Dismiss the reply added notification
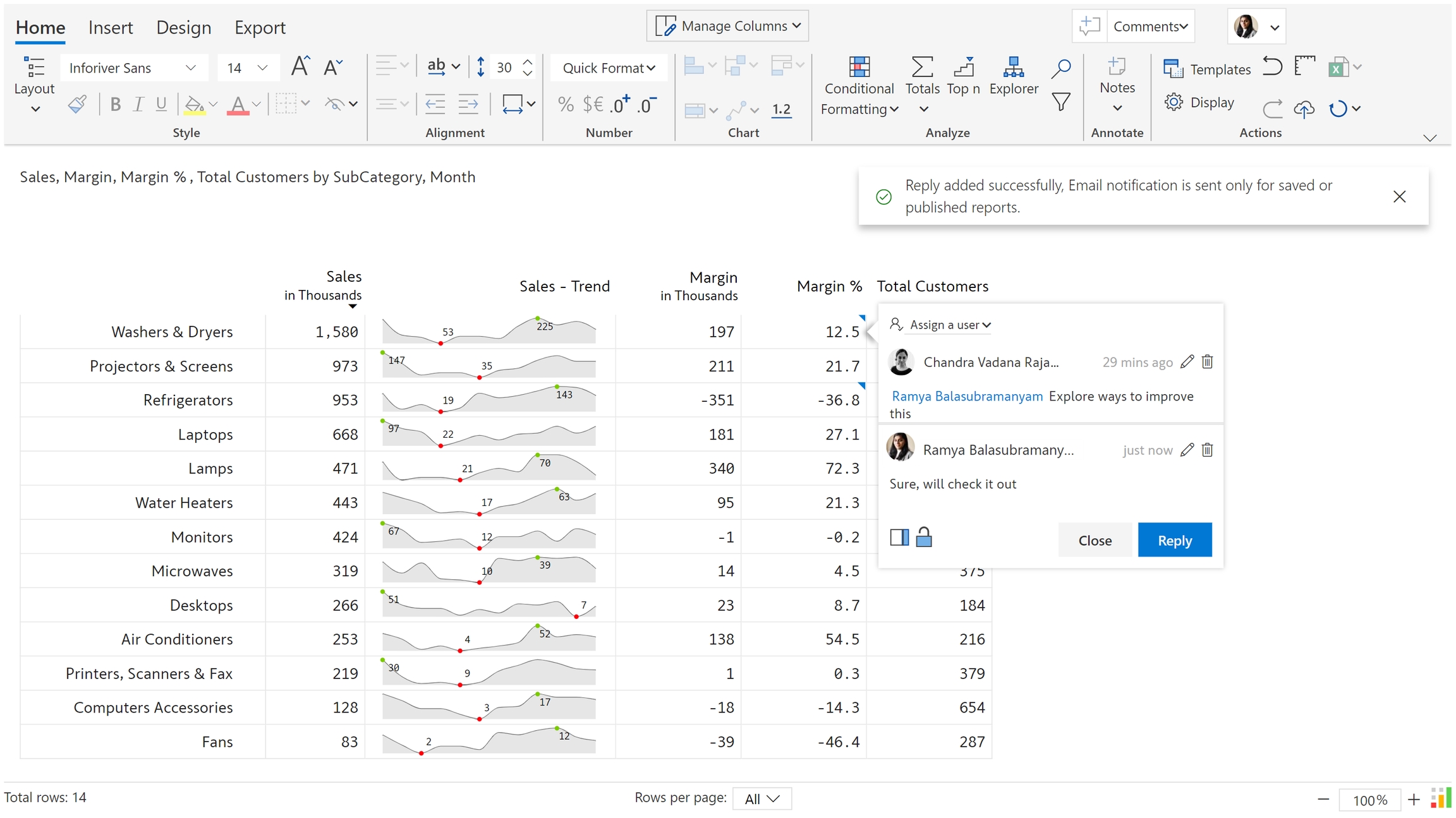 pos(1399,196)
